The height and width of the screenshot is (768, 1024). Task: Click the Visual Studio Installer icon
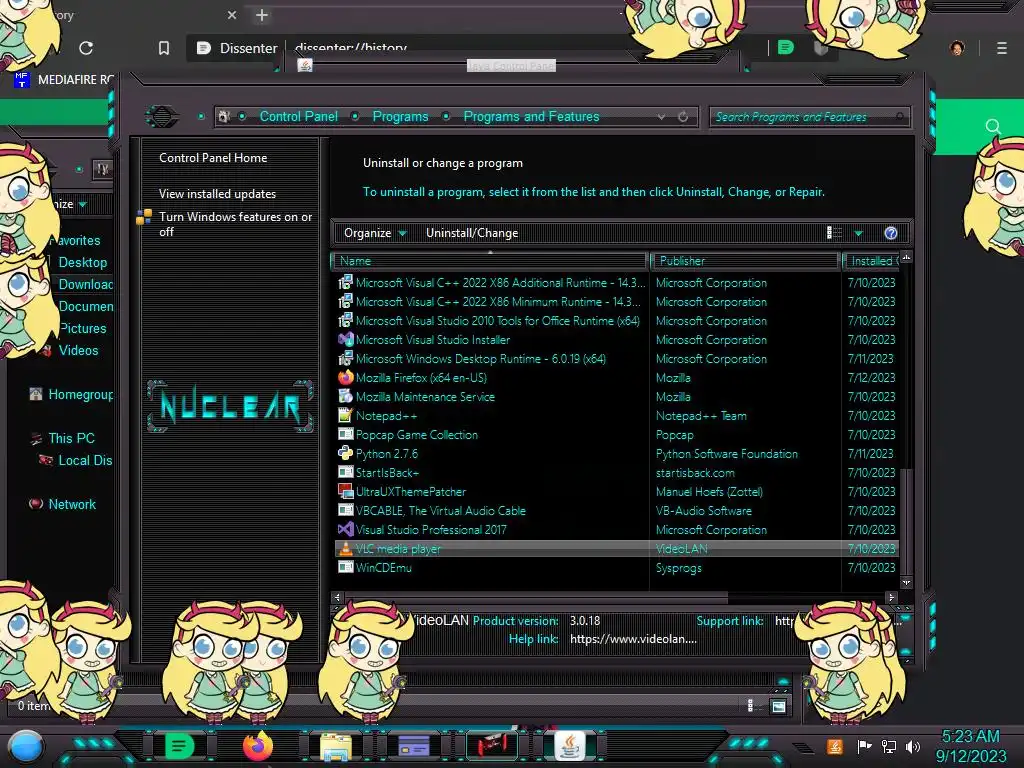(x=345, y=340)
